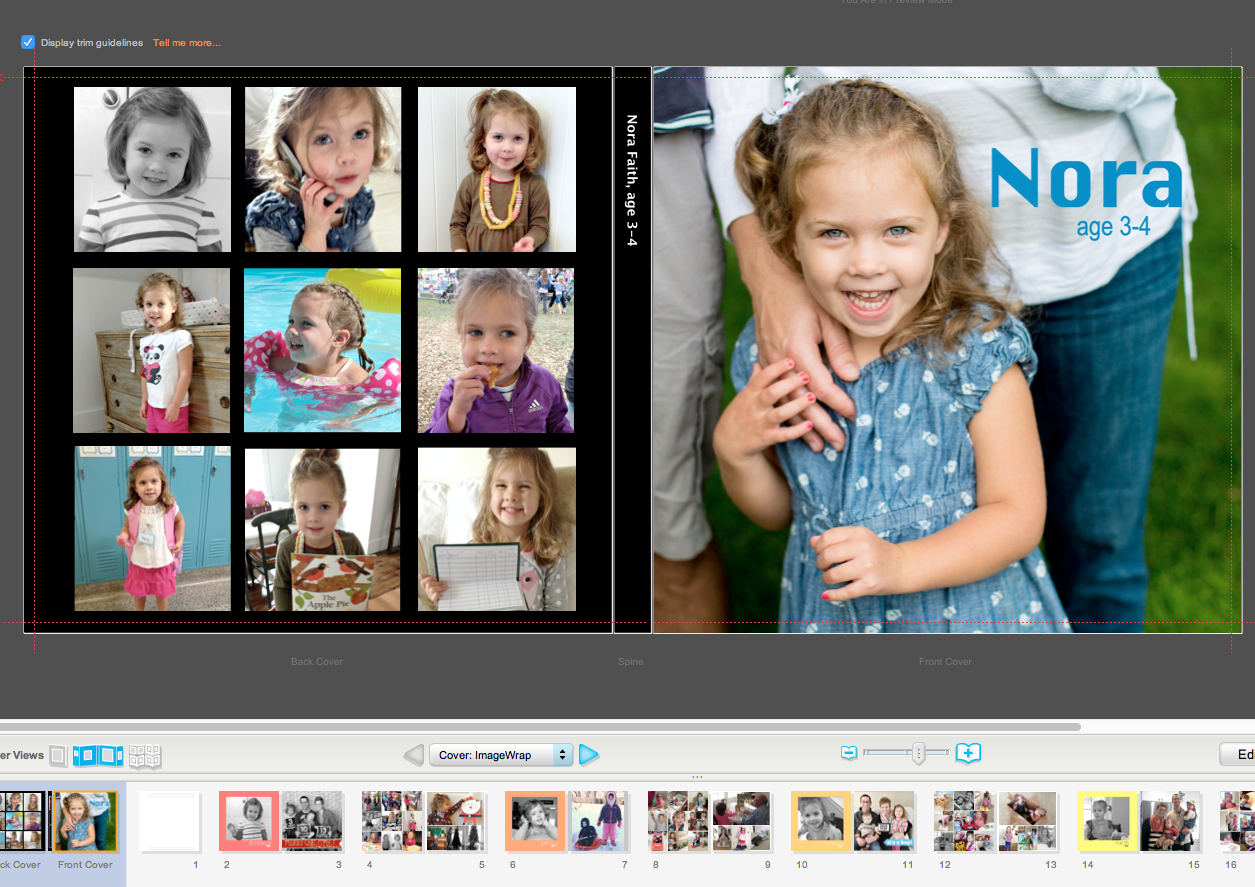Image resolution: width=1255 pixels, height=887 pixels.
Task: Click the Back Cover label below the preview
Action: 317,662
